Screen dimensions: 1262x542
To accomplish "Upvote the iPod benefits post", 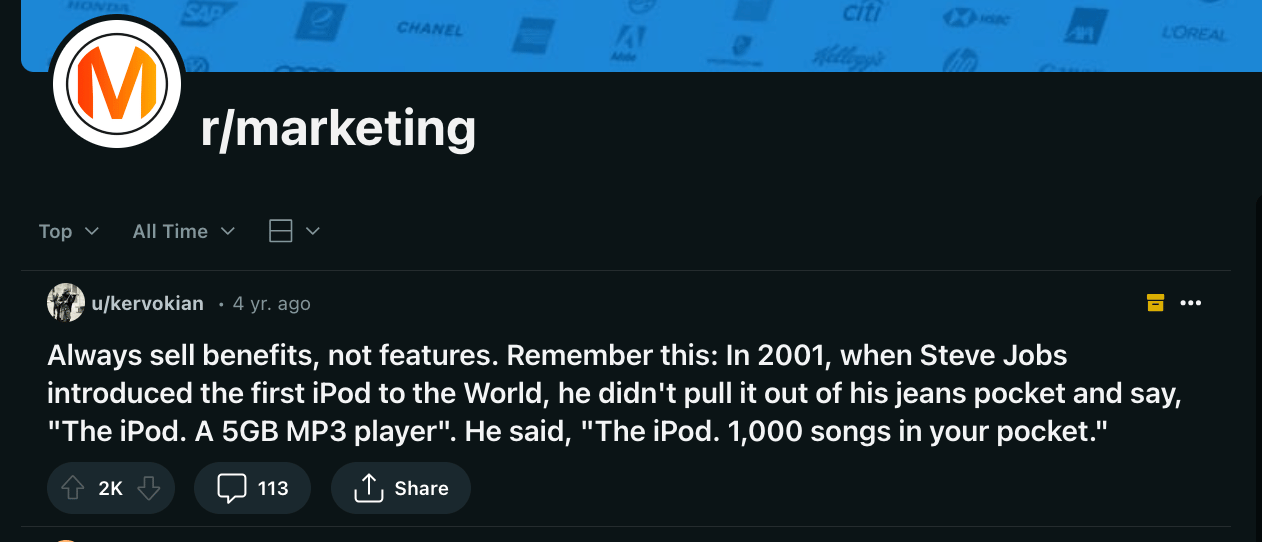I will coord(72,488).
